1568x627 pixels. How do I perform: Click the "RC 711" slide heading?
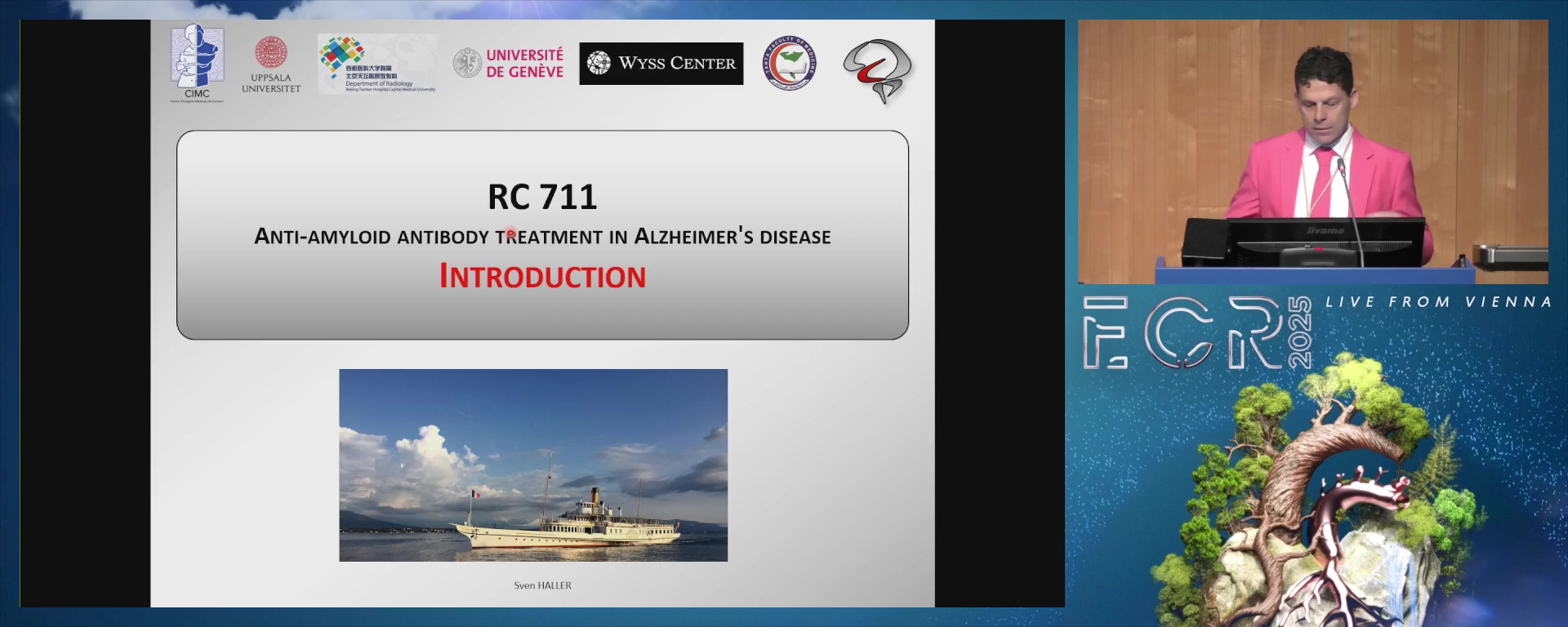pos(542,197)
